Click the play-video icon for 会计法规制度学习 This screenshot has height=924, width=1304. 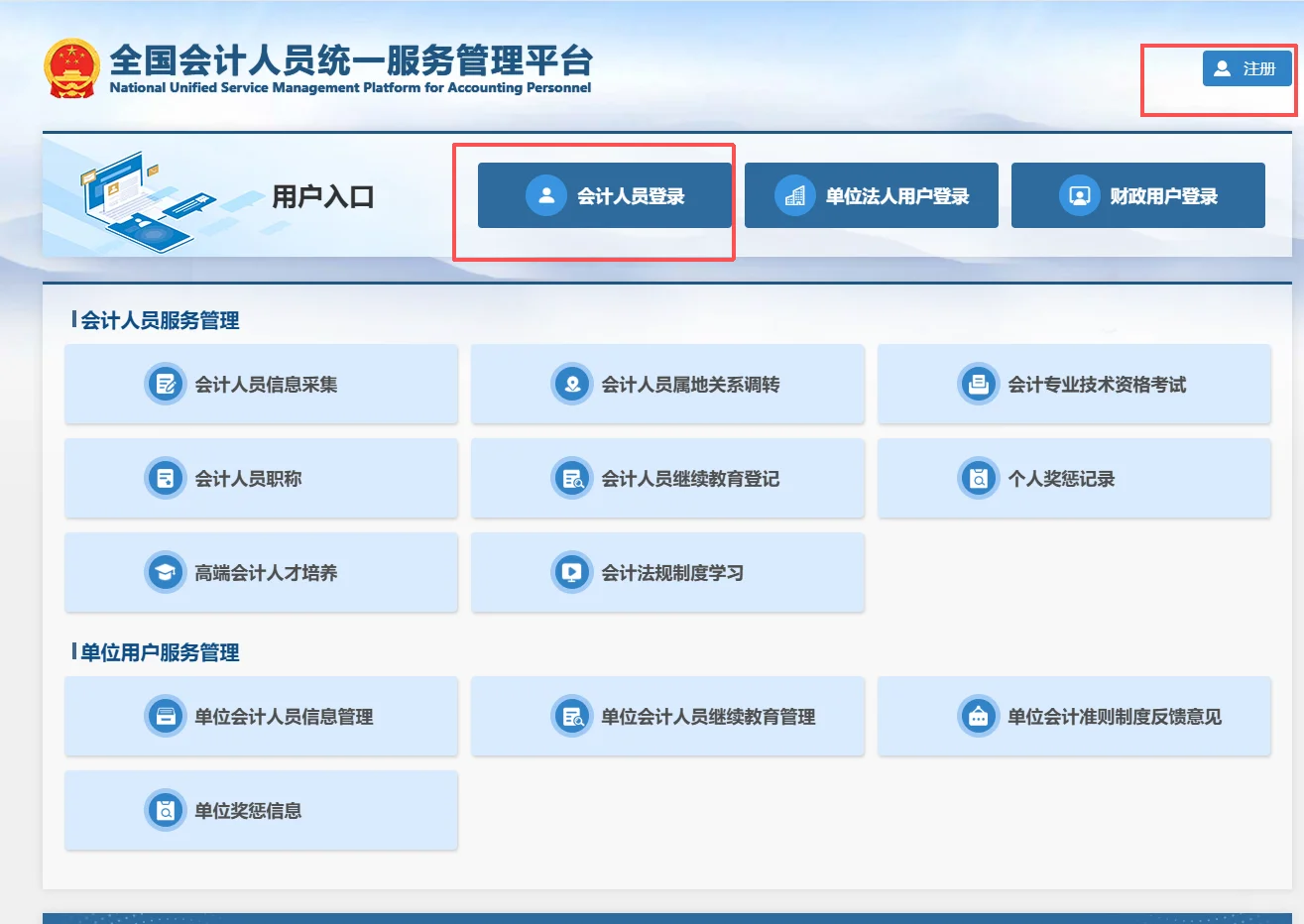(x=572, y=572)
